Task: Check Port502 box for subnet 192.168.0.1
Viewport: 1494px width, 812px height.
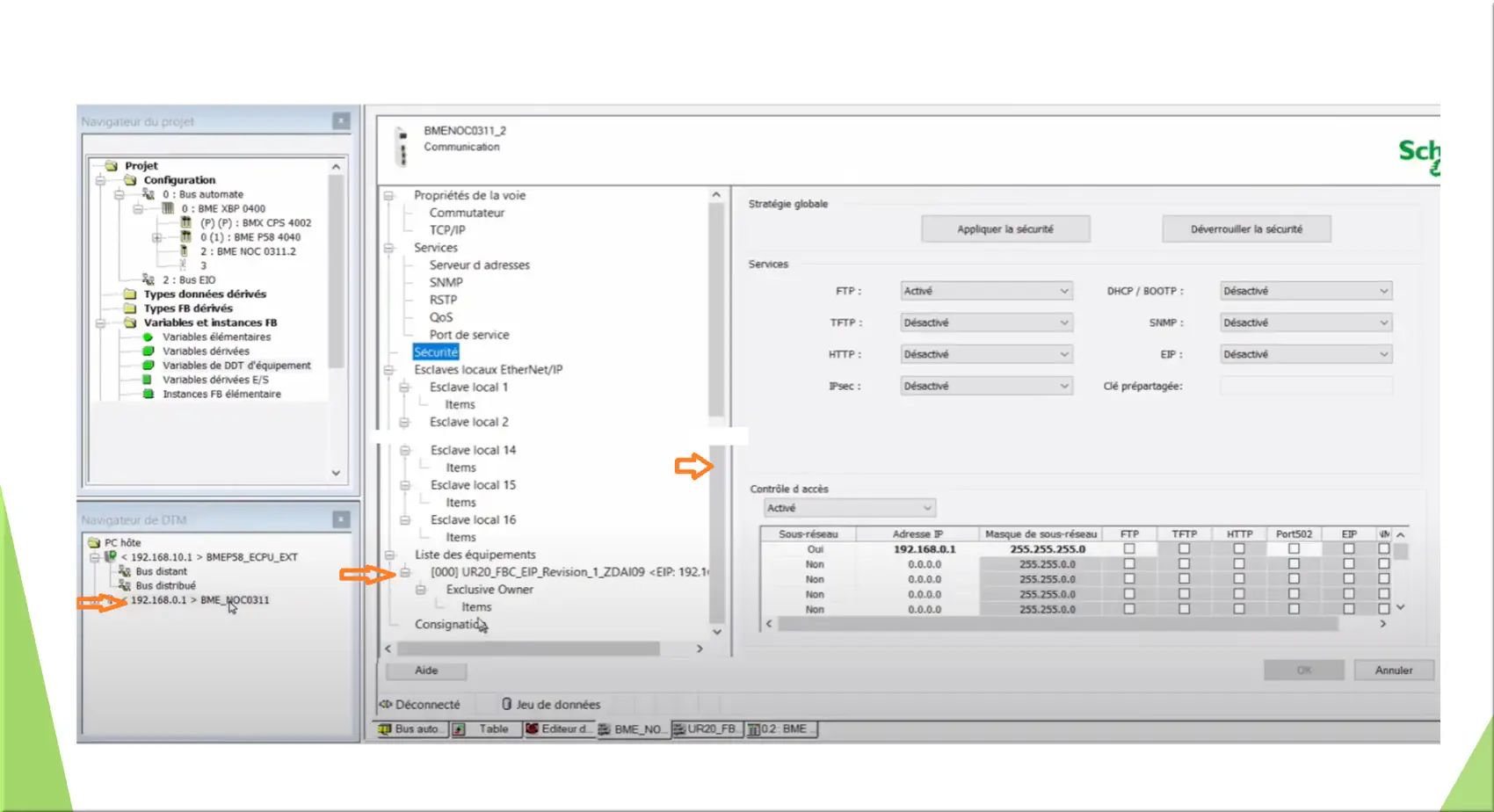Action: (x=1294, y=548)
